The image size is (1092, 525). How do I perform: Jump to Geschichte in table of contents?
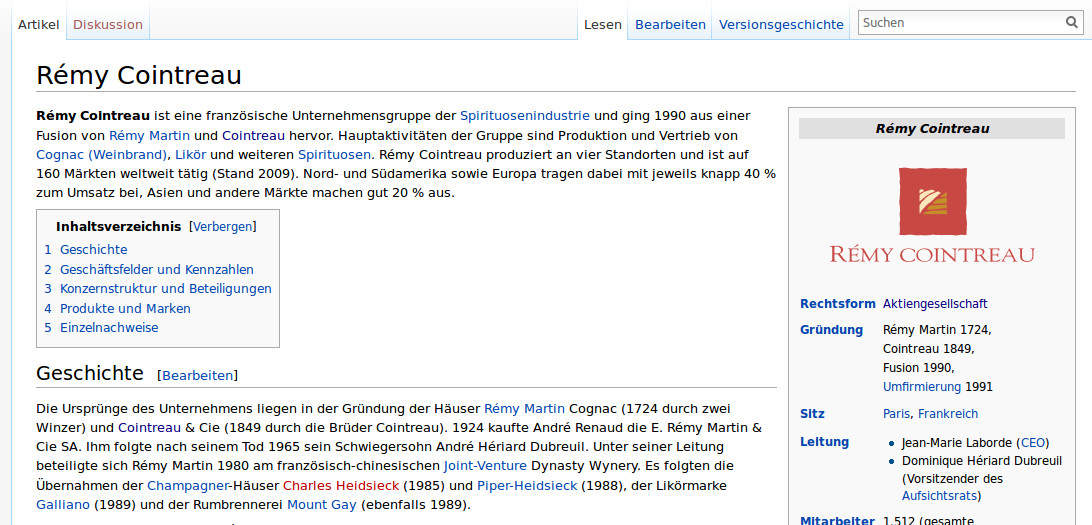93,250
